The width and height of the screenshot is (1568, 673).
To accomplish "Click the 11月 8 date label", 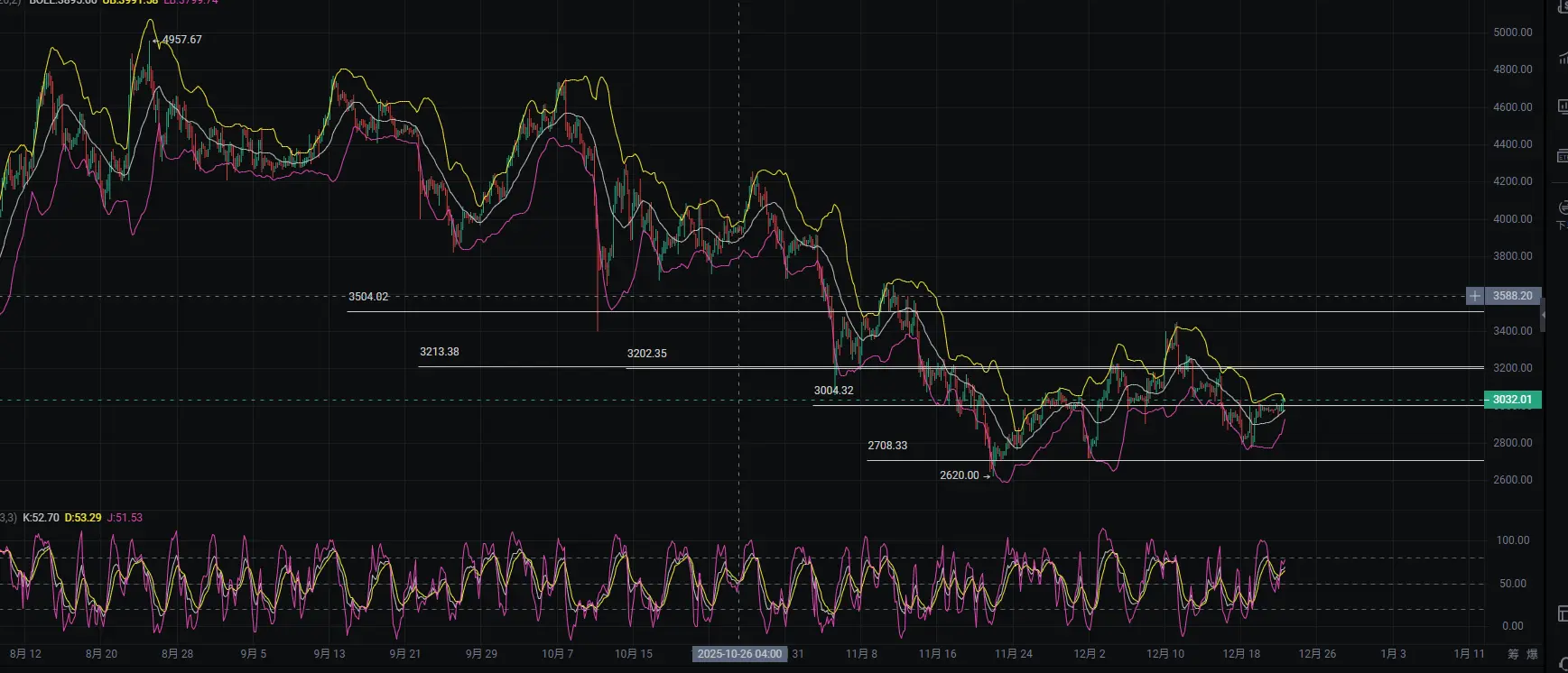I will point(861,654).
